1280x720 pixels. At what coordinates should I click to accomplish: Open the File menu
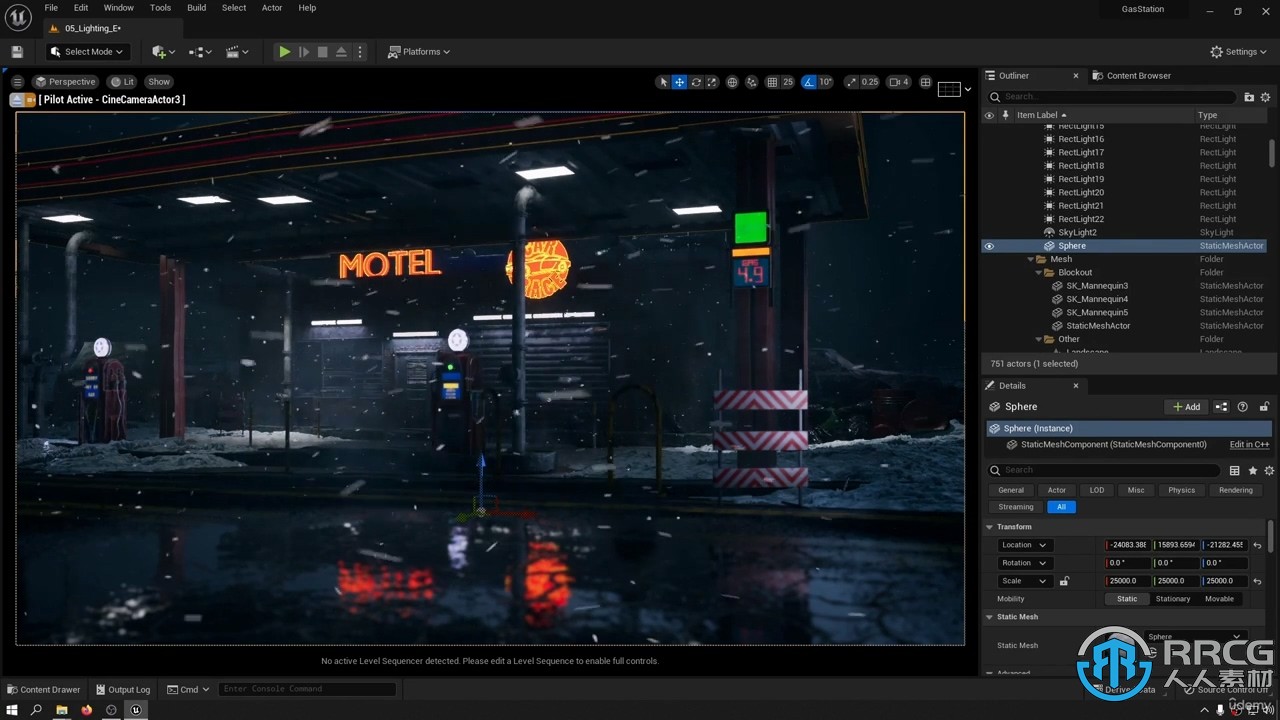pyautogui.click(x=51, y=7)
